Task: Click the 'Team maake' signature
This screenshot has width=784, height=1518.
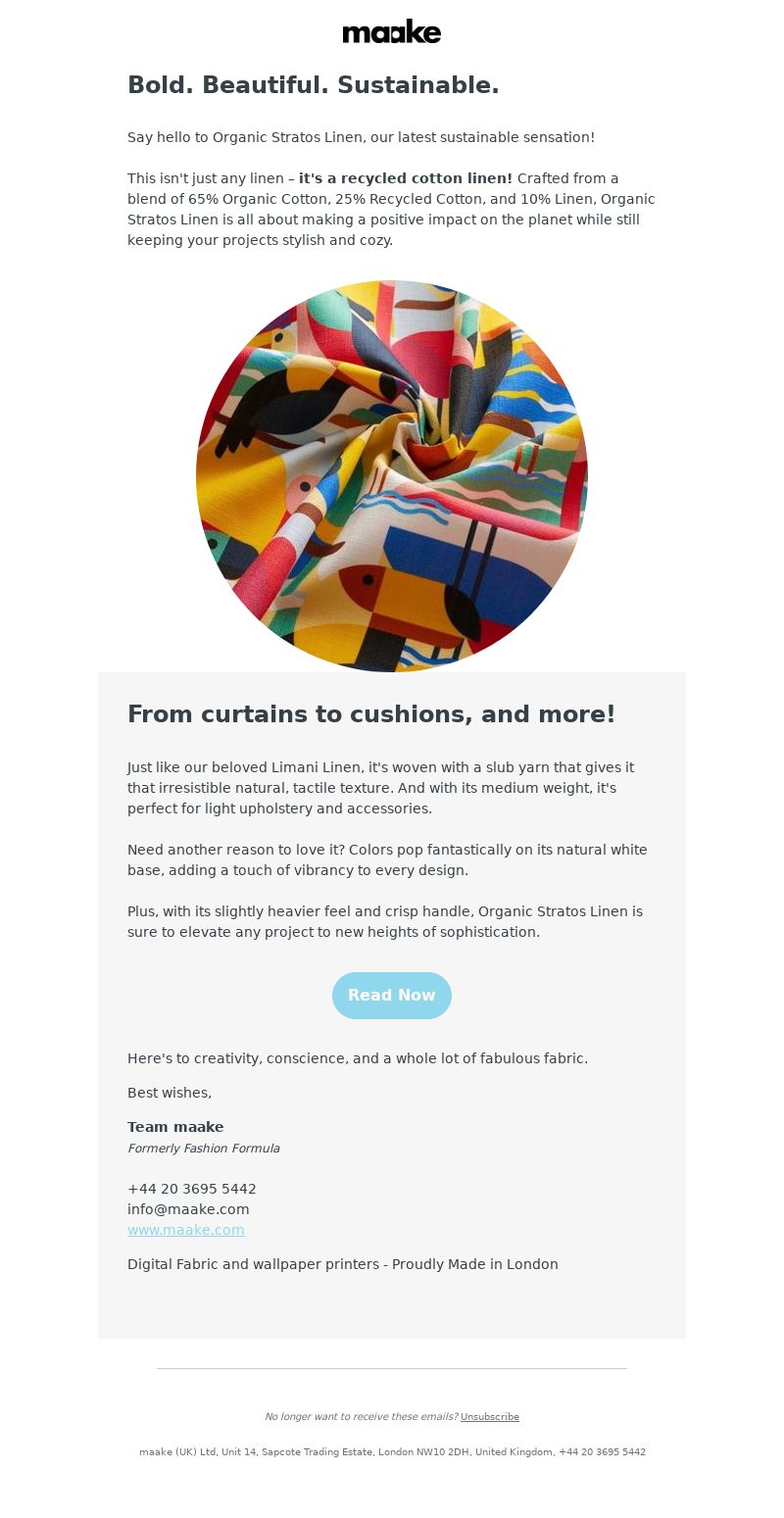Action: [175, 1127]
